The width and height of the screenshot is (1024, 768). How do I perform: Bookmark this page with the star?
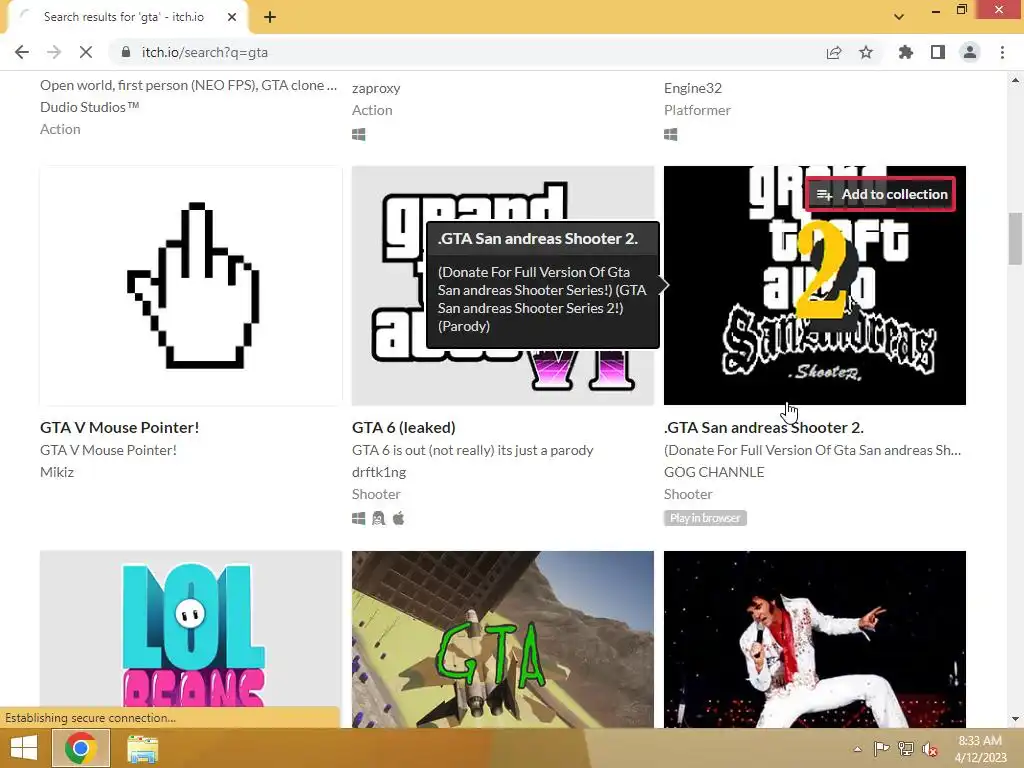click(866, 52)
